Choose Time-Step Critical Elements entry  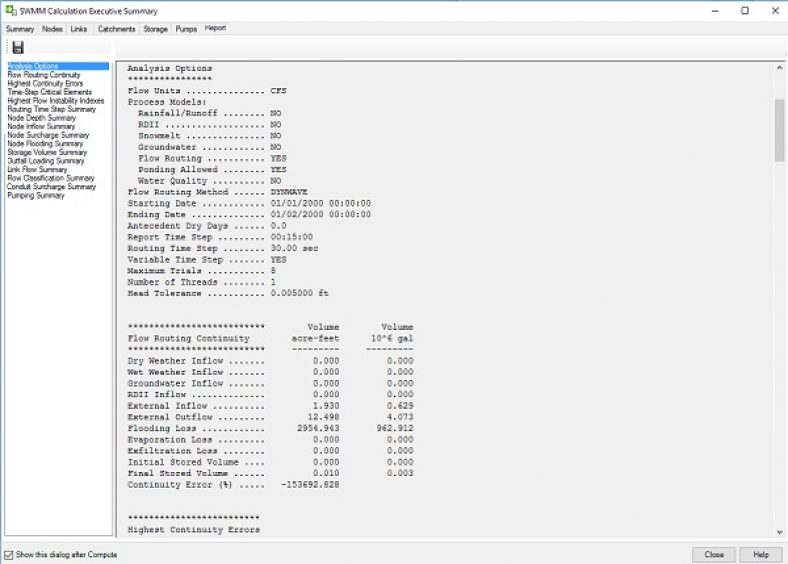coord(50,91)
